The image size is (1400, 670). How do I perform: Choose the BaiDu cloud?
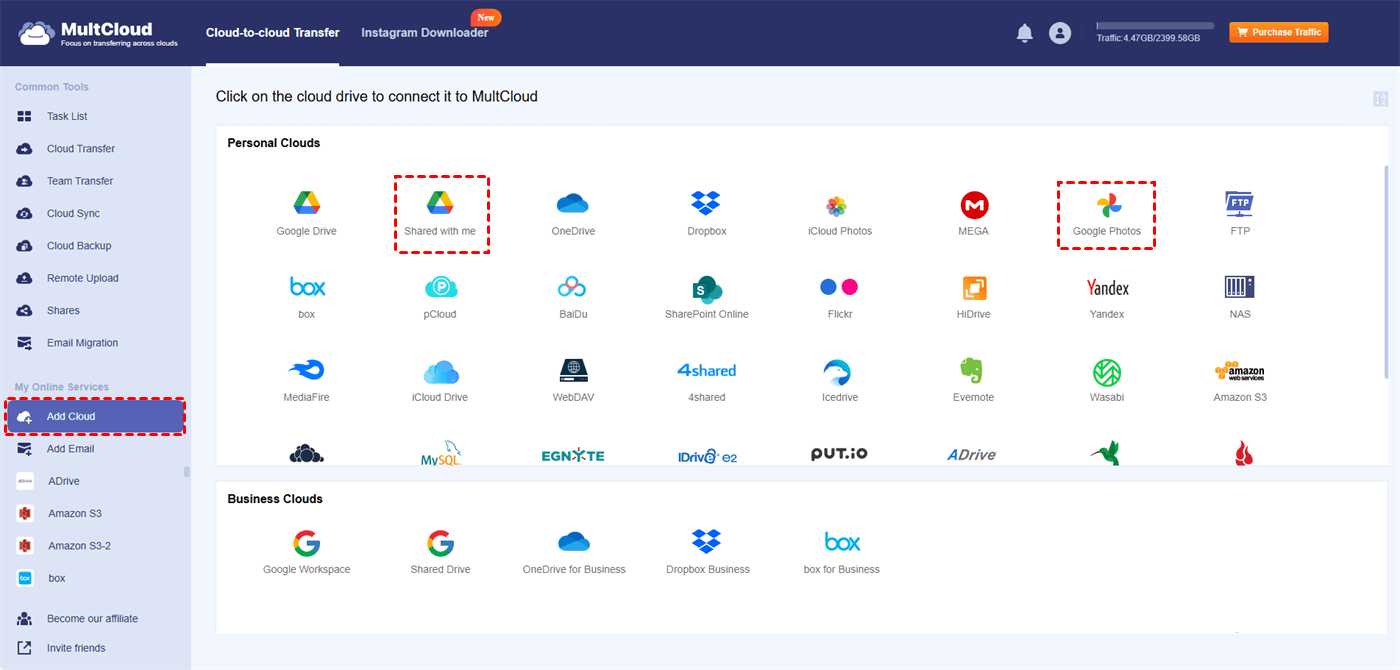click(573, 297)
